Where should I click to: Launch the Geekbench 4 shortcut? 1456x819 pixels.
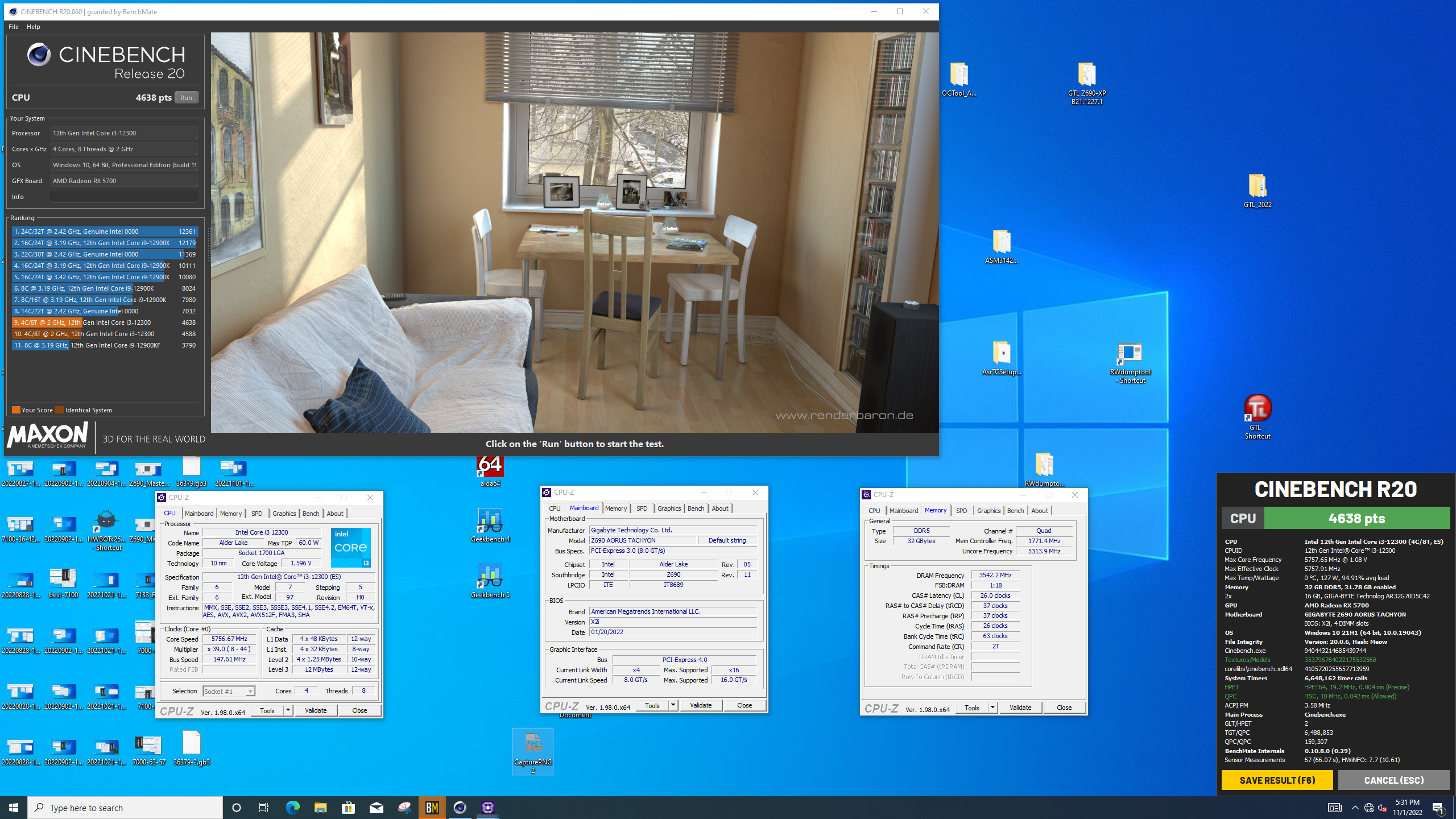click(x=490, y=524)
